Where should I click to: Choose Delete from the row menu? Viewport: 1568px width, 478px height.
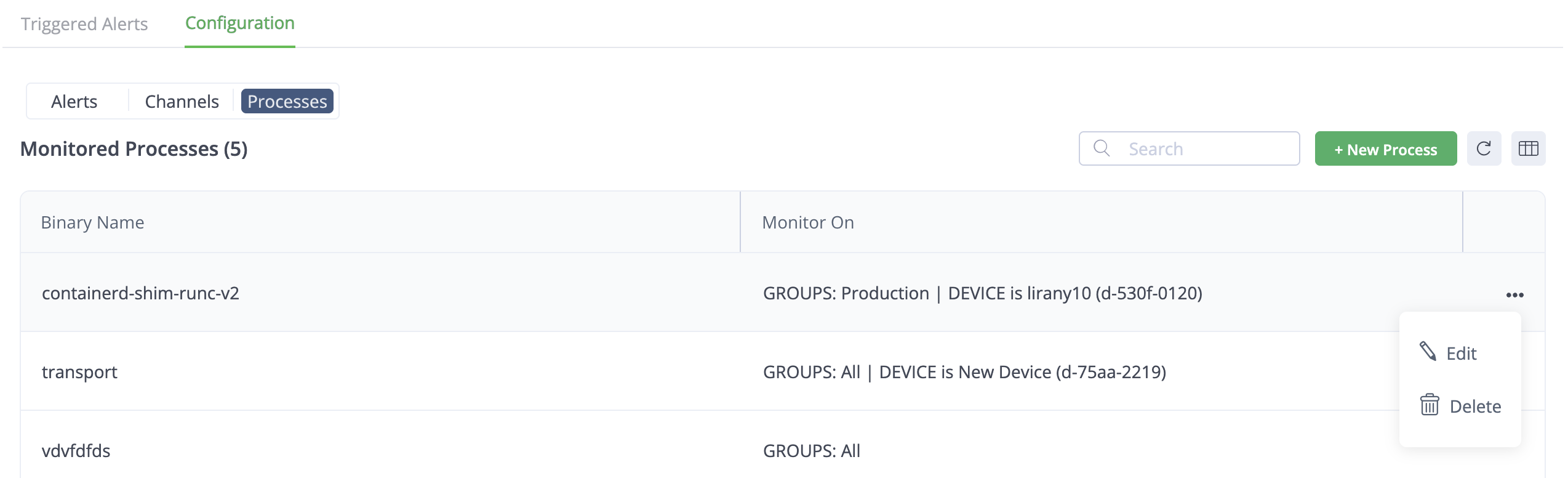(1474, 407)
